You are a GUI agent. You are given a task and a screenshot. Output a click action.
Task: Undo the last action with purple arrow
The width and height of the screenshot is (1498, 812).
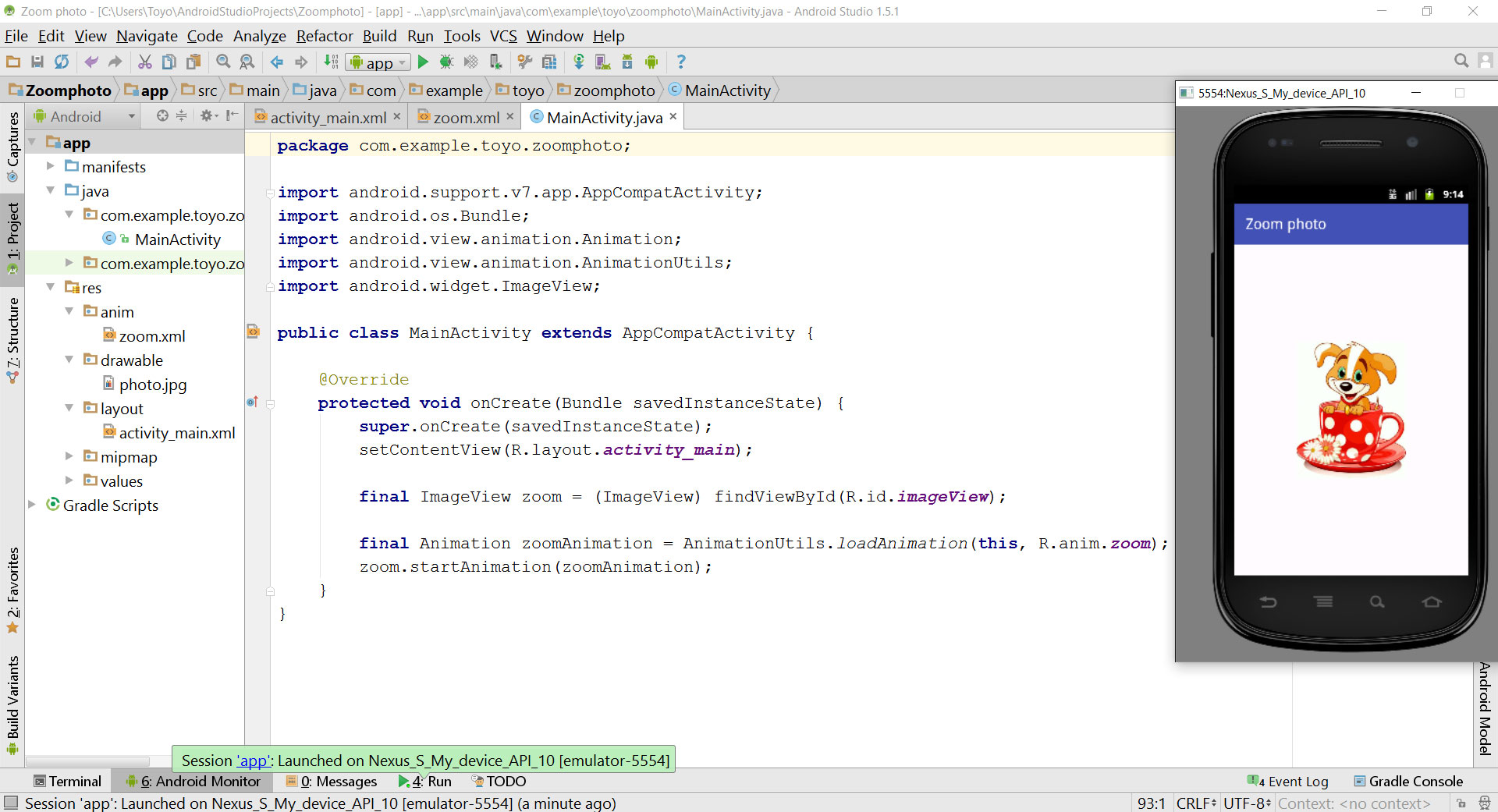91,62
